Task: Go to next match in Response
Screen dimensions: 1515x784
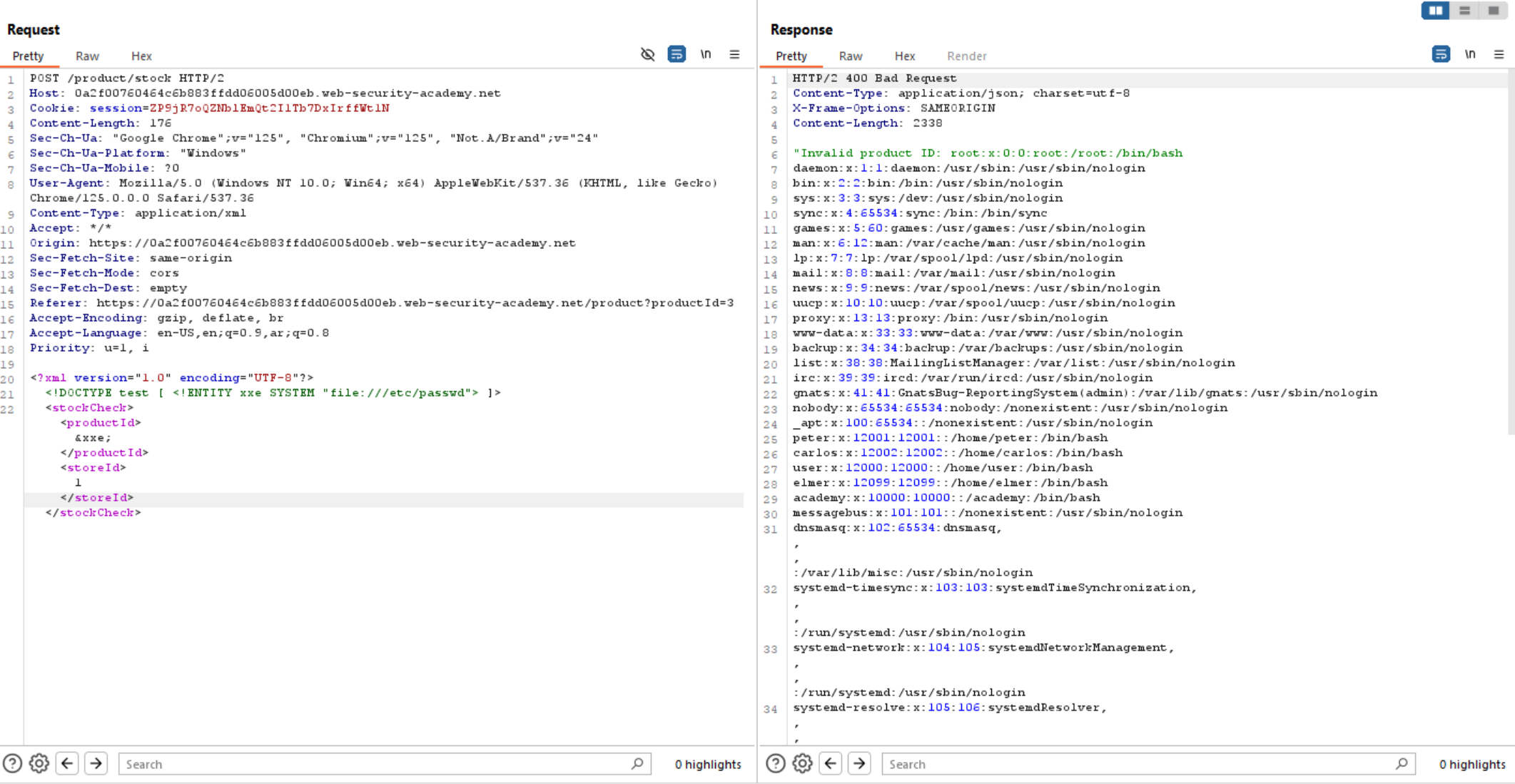Action: [860, 763]
